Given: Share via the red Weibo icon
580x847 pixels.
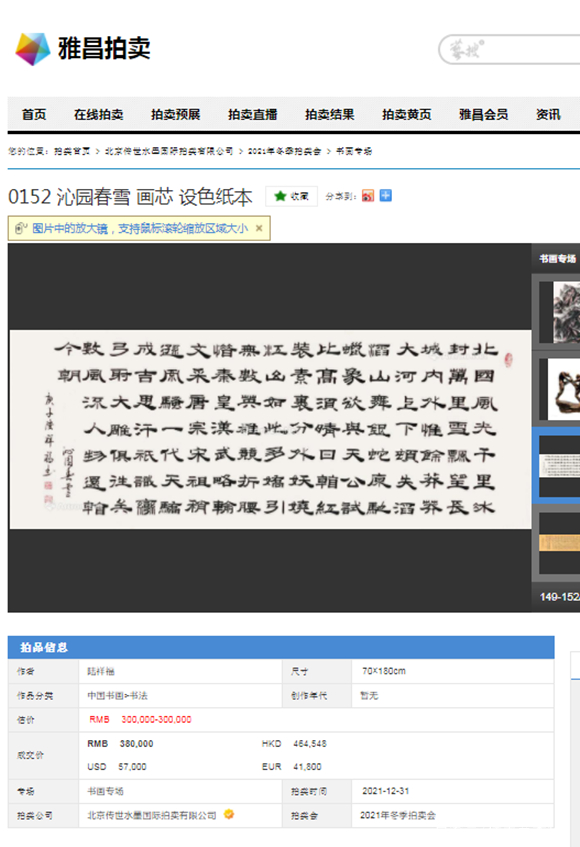Looking at the screenshot, I should point(368,196).
